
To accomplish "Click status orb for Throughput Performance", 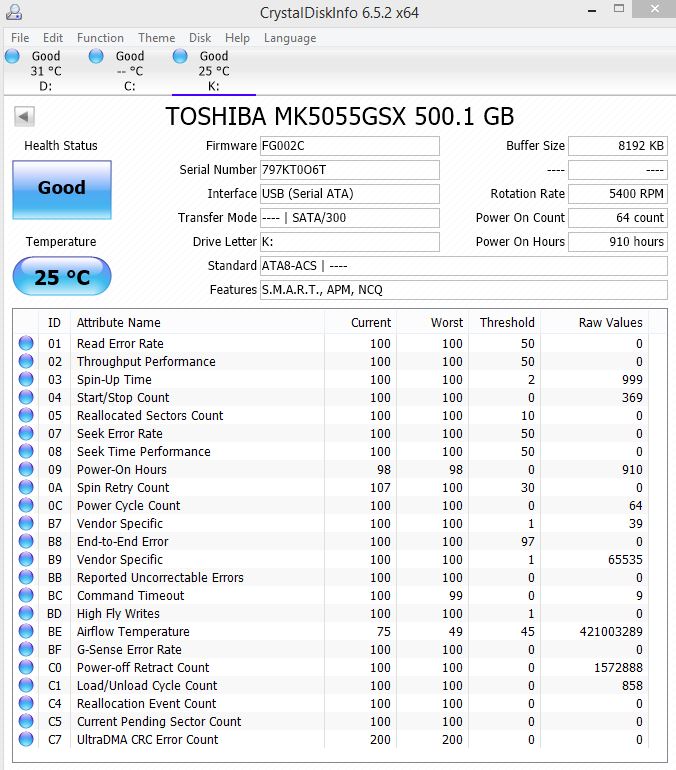I will [26, 361].
